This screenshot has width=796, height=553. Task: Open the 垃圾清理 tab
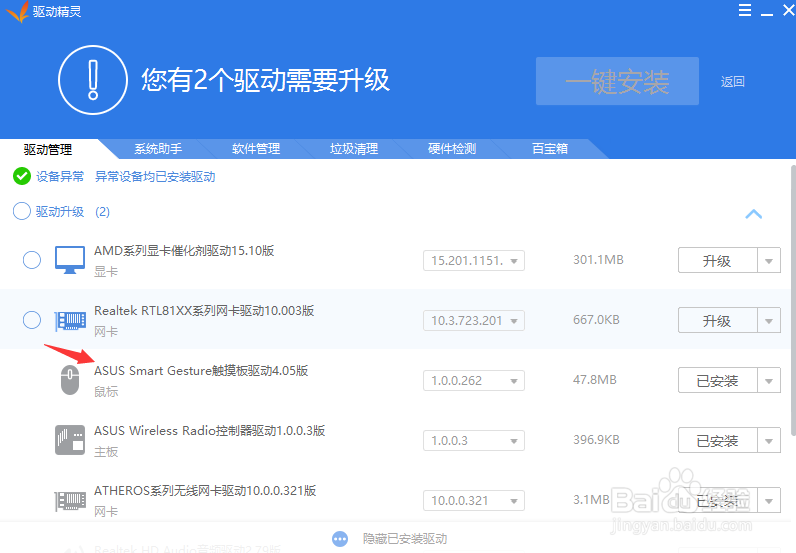[354, 149]
